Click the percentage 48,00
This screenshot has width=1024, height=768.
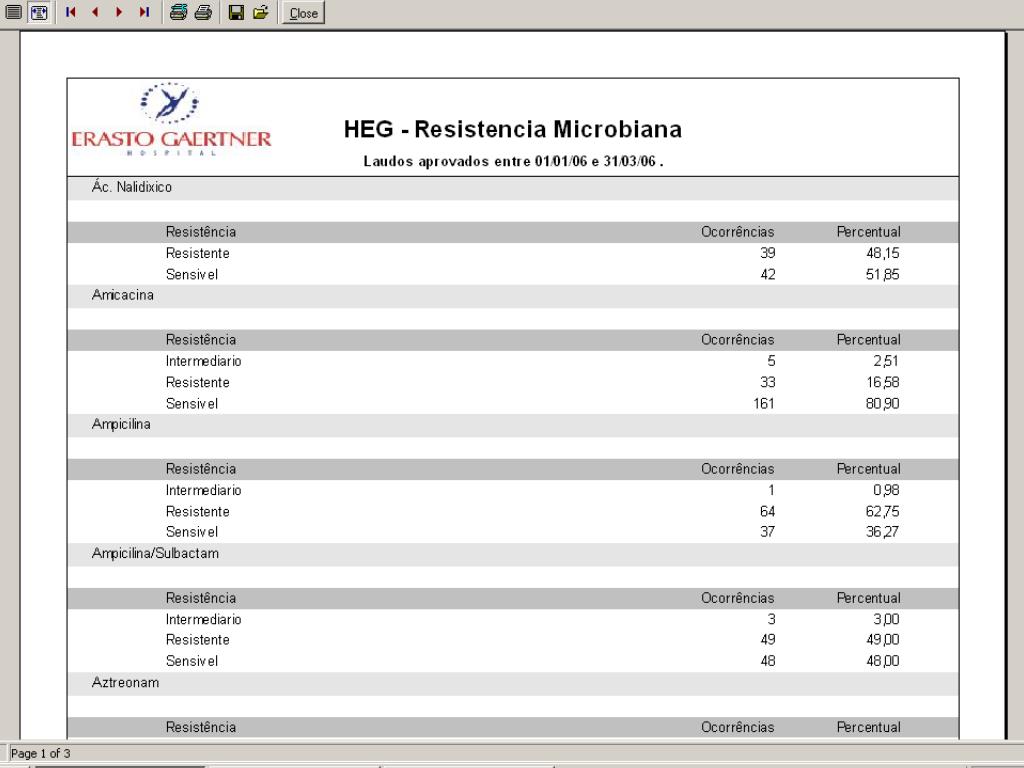[x=883, y=661]
